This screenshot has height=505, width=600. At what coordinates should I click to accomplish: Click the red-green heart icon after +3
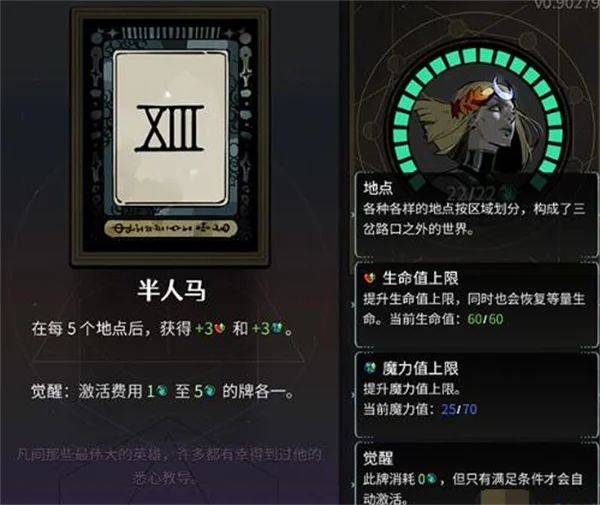(220, 329)
